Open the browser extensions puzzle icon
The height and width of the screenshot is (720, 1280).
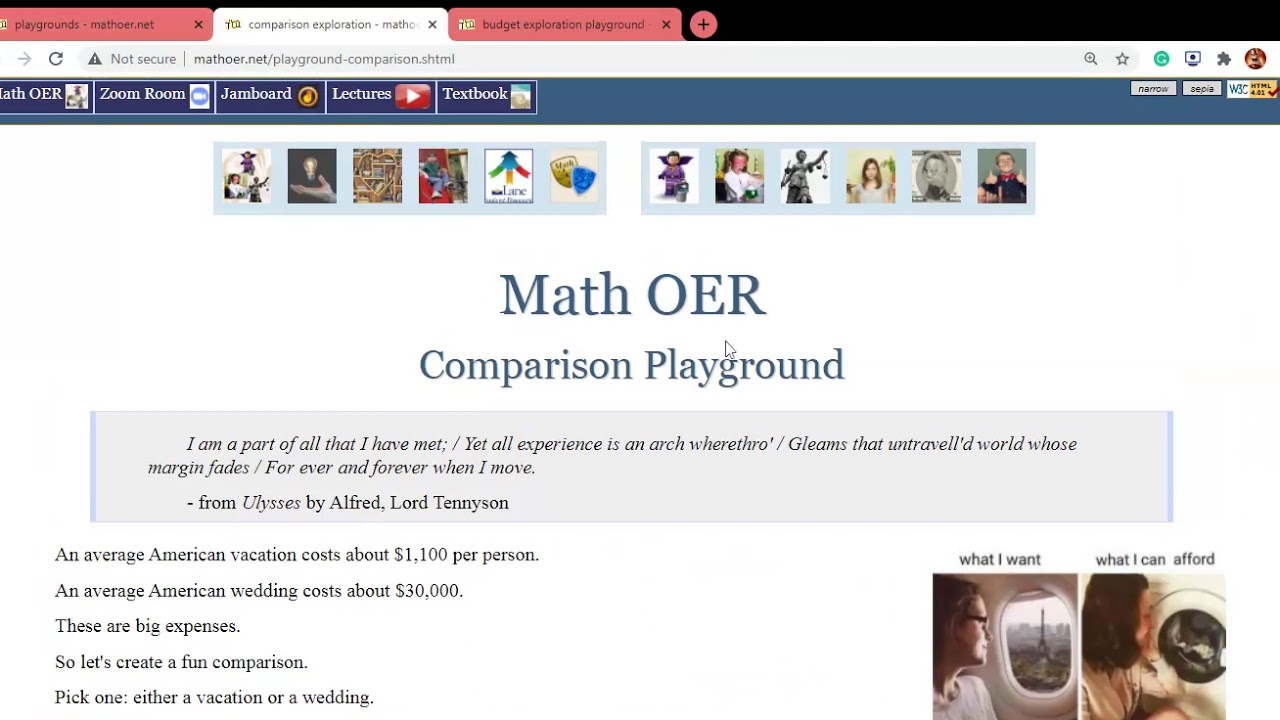[1224, 59]
